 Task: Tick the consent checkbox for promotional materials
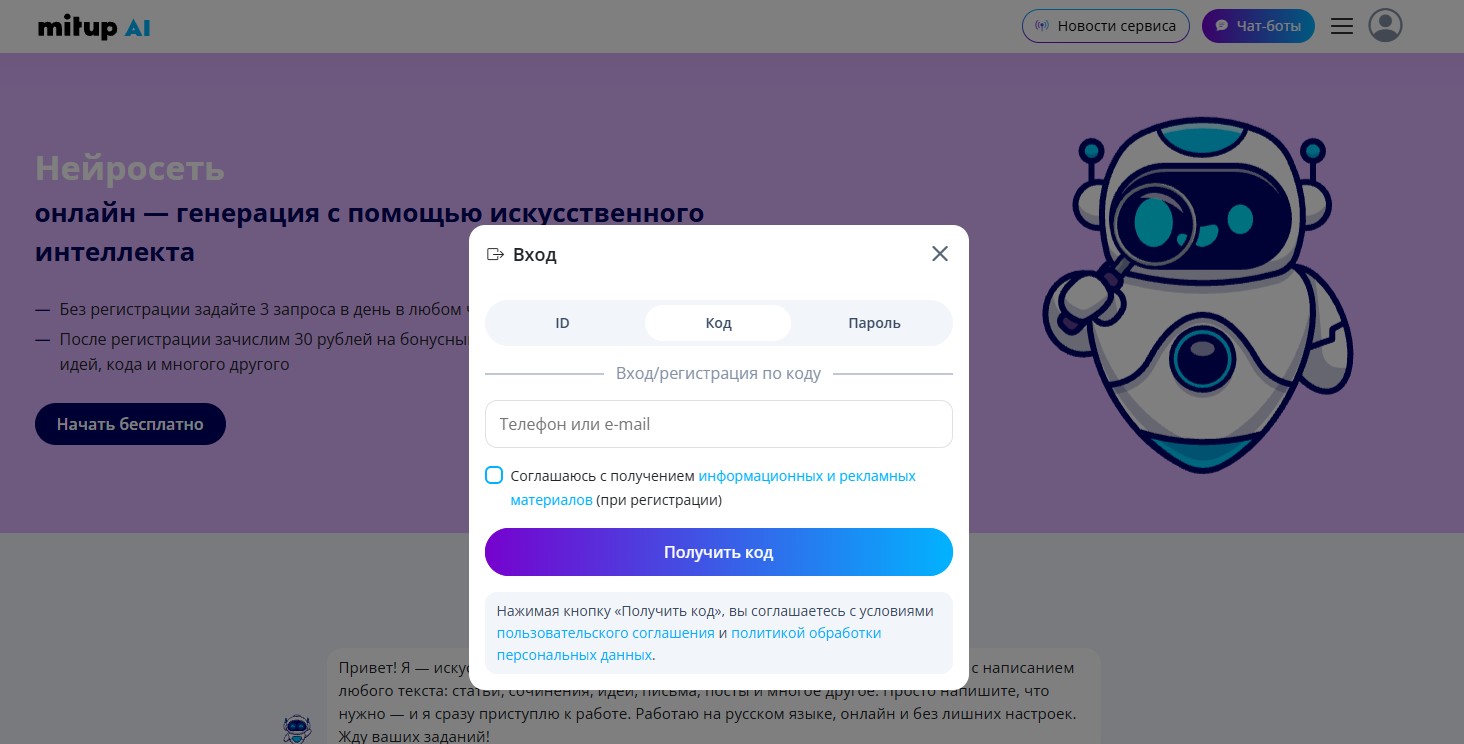click(x=494, y=475)
